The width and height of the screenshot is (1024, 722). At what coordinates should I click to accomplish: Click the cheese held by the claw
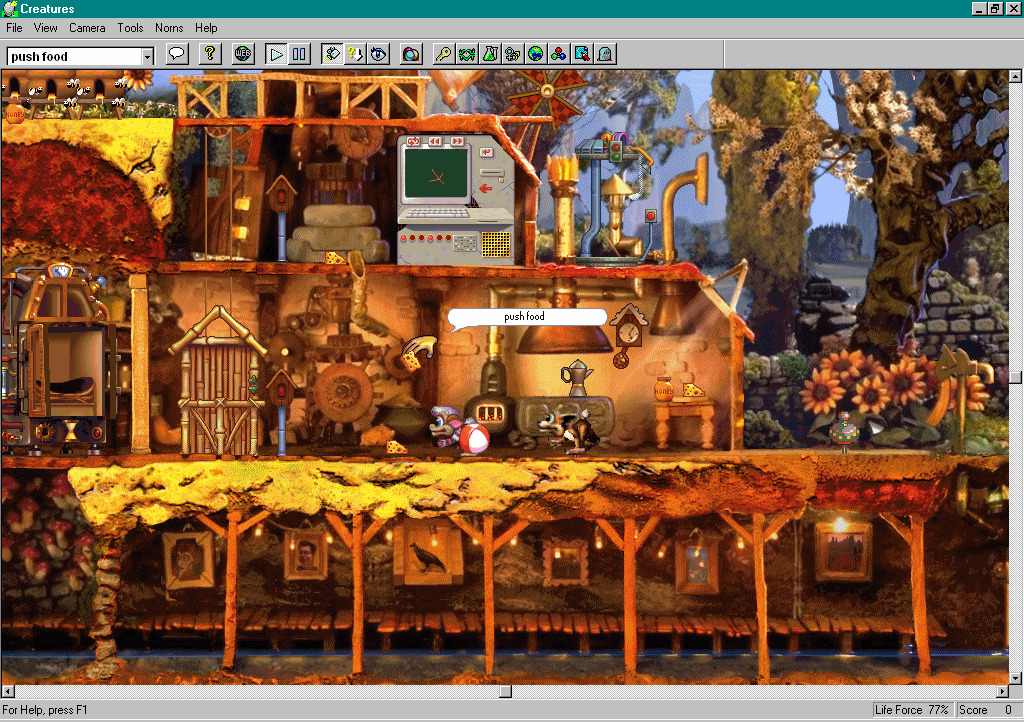411,362
